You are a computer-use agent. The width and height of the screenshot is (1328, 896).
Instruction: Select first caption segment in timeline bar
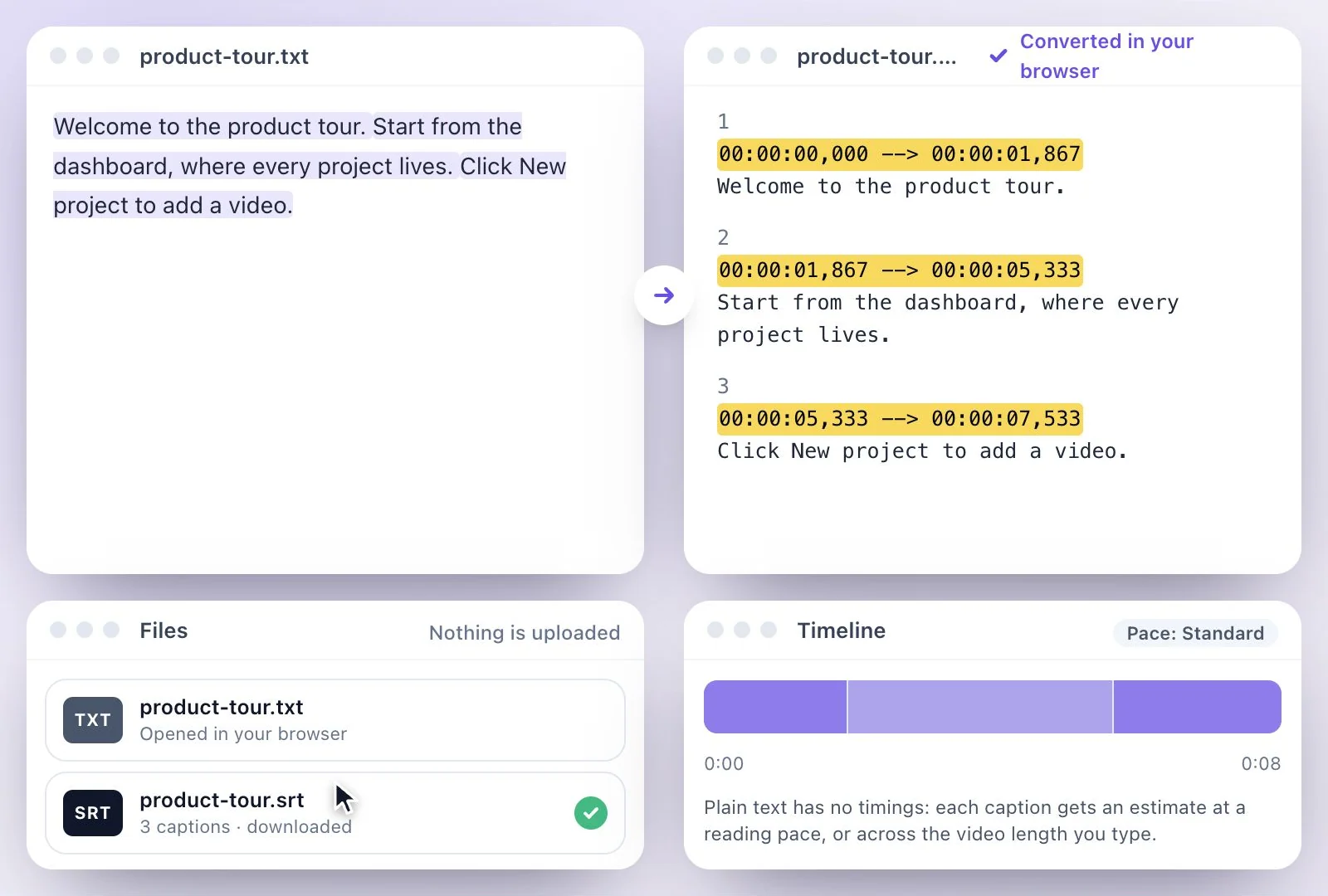click(x=775, y=707)
